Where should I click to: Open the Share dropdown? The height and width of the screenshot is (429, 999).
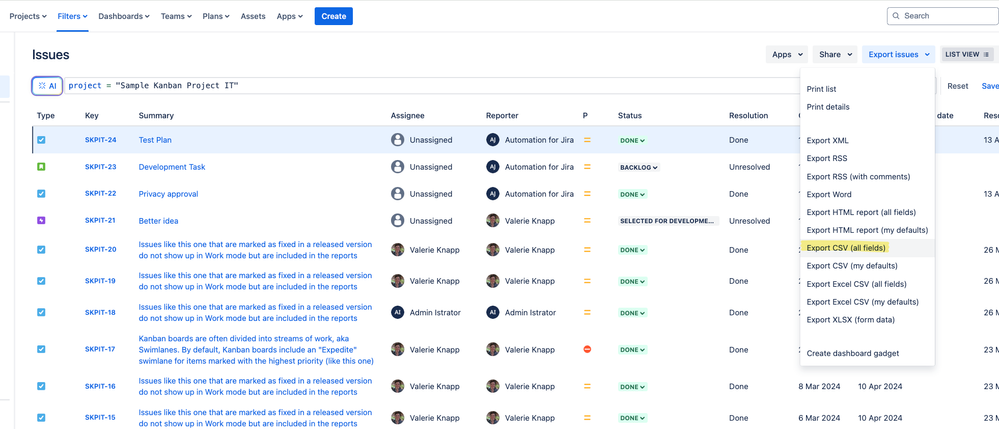tap(835, 54)
